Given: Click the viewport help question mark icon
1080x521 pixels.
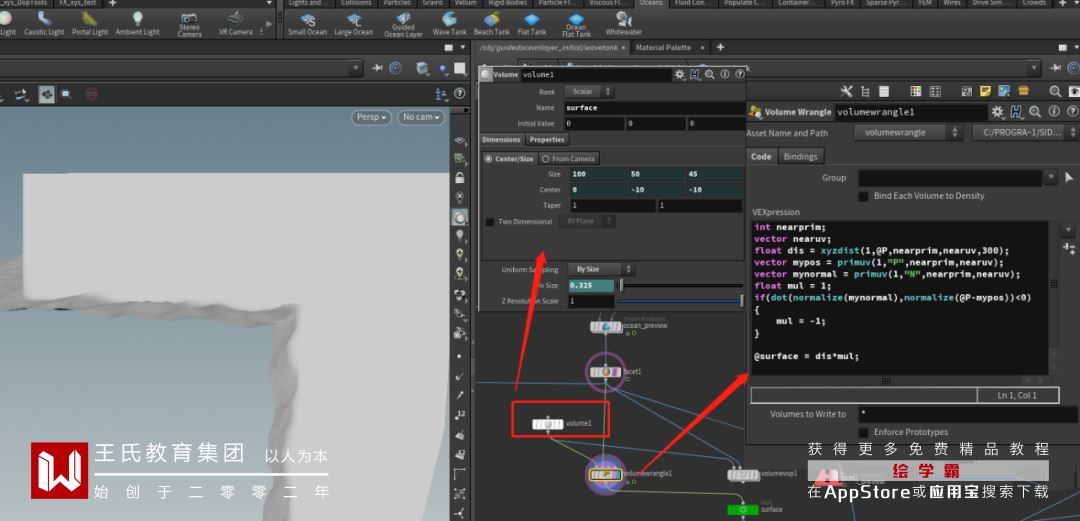Looking at the screenshot, I should tap(459, 93).
